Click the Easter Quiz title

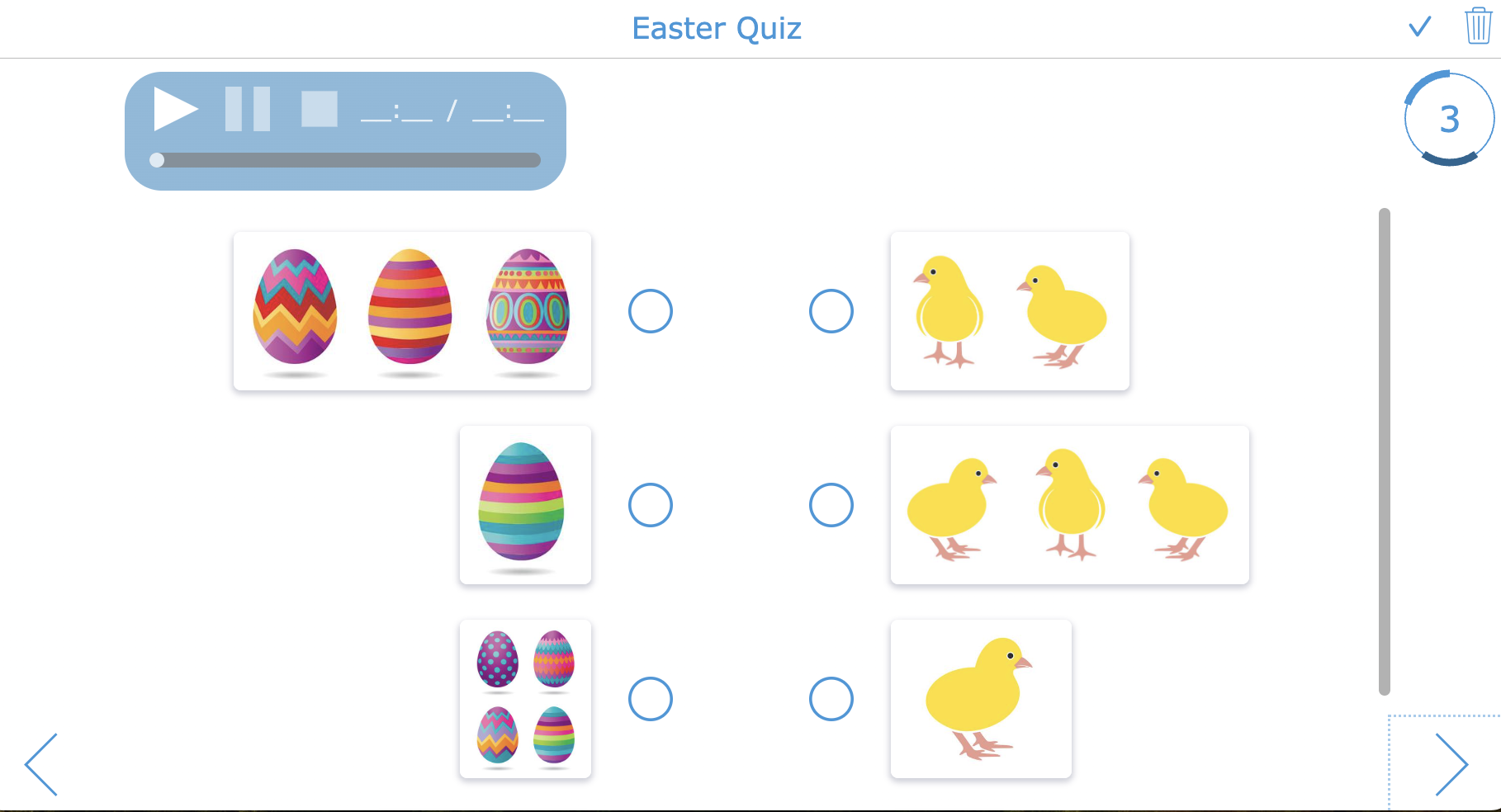tap(717, 28)
